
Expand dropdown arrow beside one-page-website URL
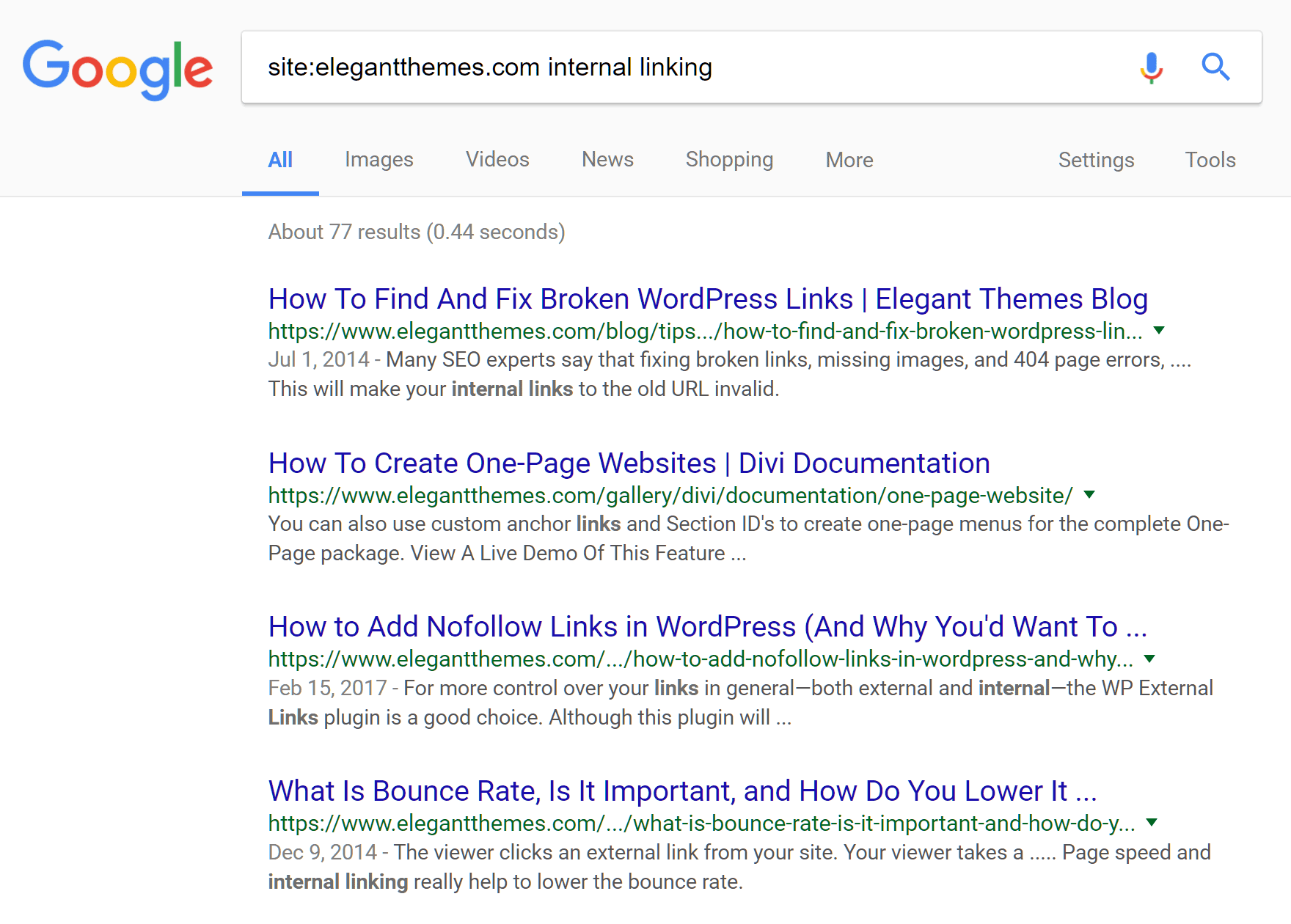pyautogui.click(x=1089, y=495)
